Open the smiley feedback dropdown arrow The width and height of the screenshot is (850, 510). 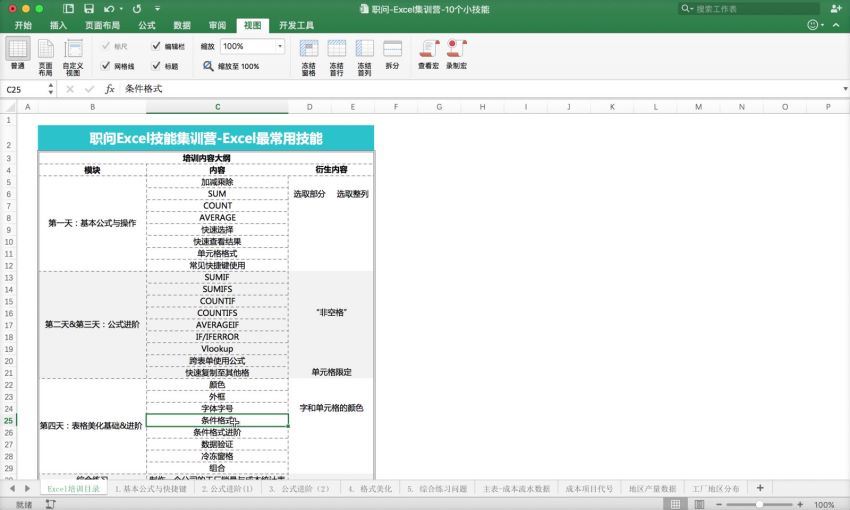tap(822, 25)
